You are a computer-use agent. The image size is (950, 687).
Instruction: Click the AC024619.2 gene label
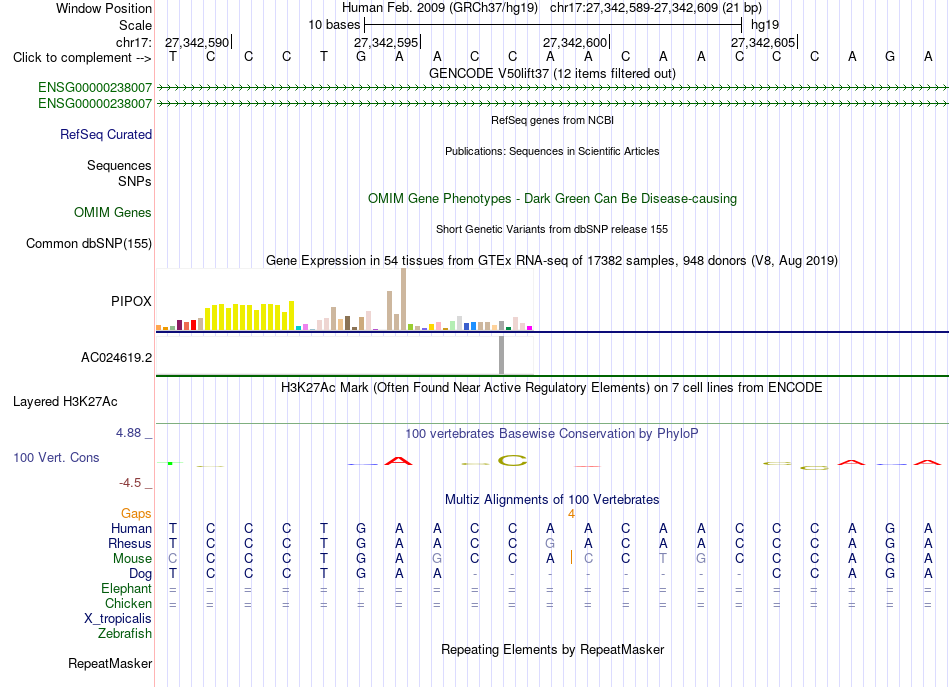[x=116, y=357]
